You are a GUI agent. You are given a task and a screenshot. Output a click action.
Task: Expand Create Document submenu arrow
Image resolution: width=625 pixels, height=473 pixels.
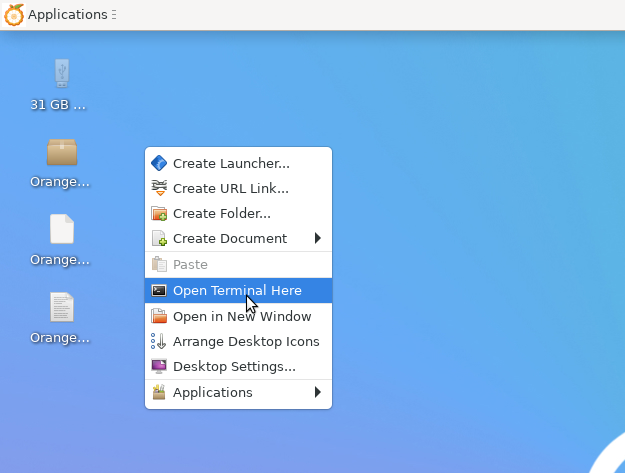[317, 238]
